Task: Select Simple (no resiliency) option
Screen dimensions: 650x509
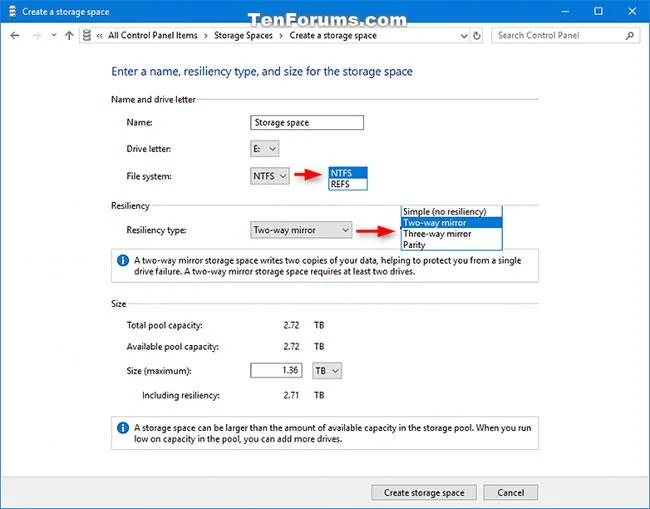Action: tap(451, 212)
